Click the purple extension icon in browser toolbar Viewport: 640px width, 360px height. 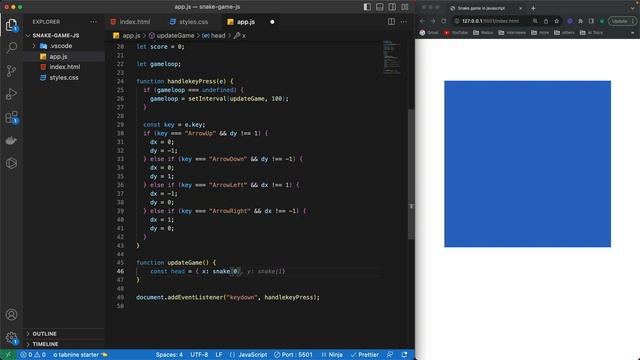coord(570,21)
